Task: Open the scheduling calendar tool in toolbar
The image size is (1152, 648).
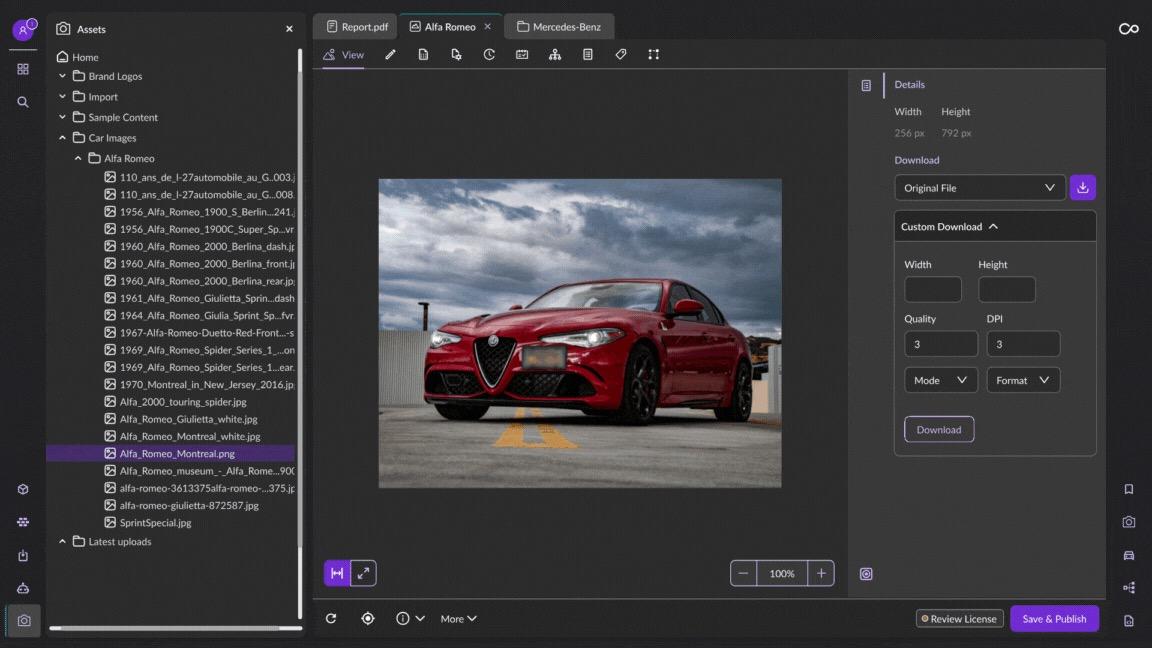Action: pyautogui.click(x=522, y=54)
